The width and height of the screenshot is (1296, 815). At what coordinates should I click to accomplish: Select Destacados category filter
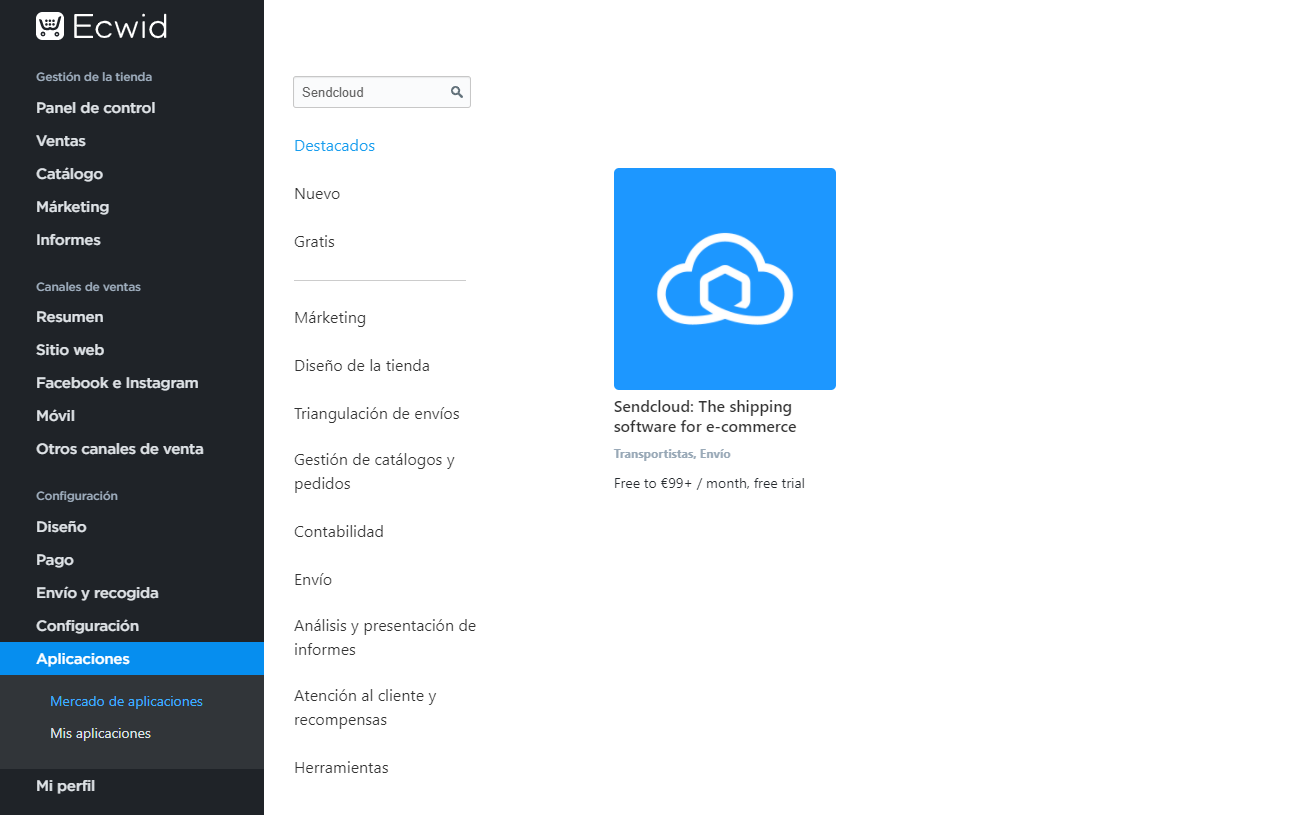click(334, 146)
